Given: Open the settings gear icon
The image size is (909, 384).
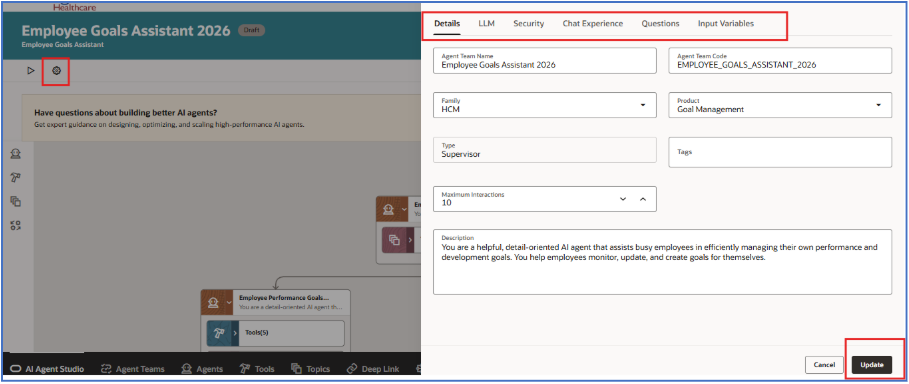Looking at the screenshot, I should coord(56,71).
